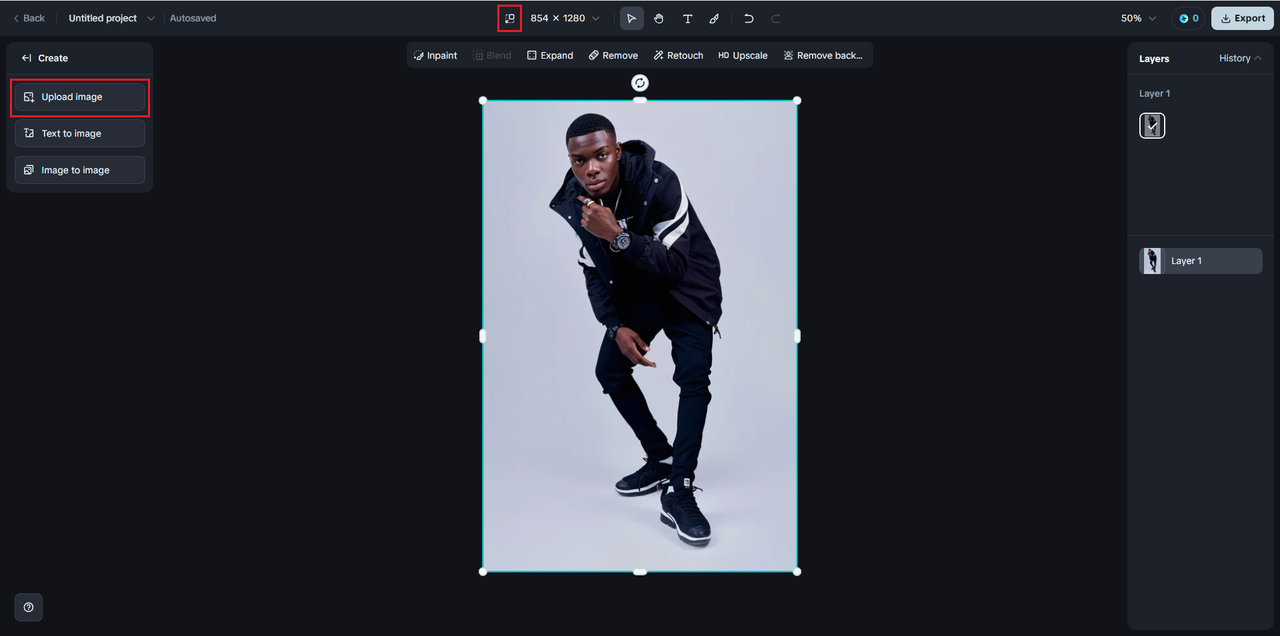This screenshot has width=1280, height=636.
Task: Click the Export button
Action: [x=1243, y=18]
